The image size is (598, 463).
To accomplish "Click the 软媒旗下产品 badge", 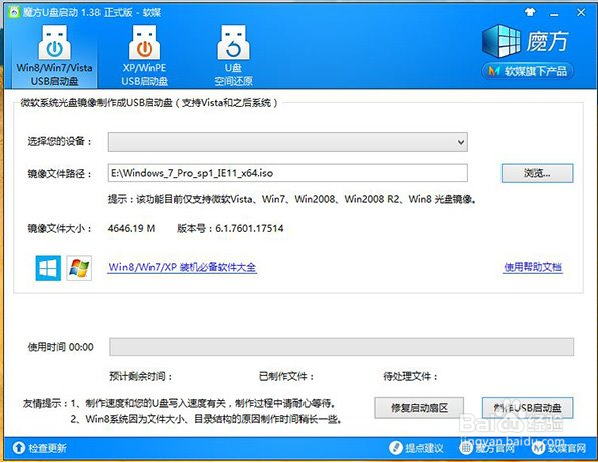I will point(528,71).
